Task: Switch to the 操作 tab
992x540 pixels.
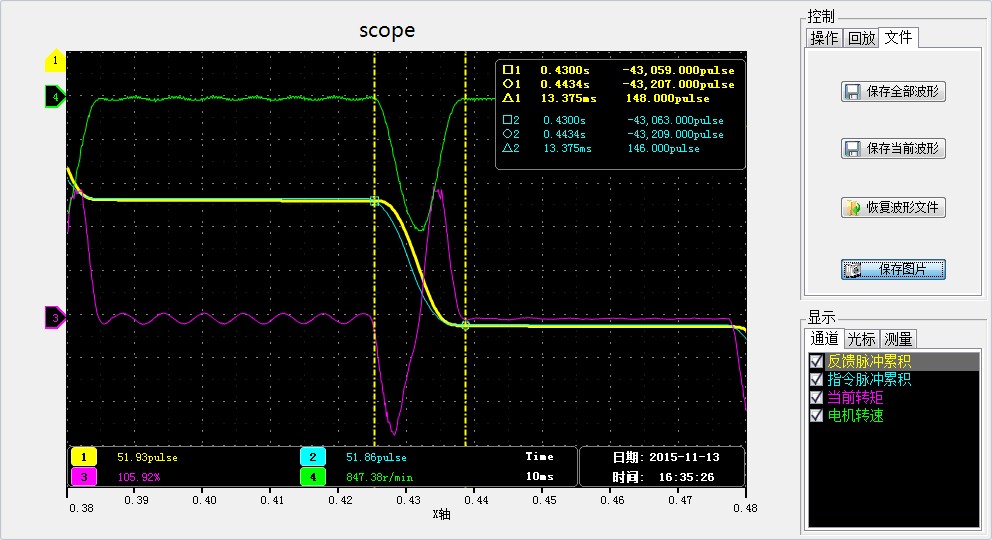Action: (x=825, y=38)
